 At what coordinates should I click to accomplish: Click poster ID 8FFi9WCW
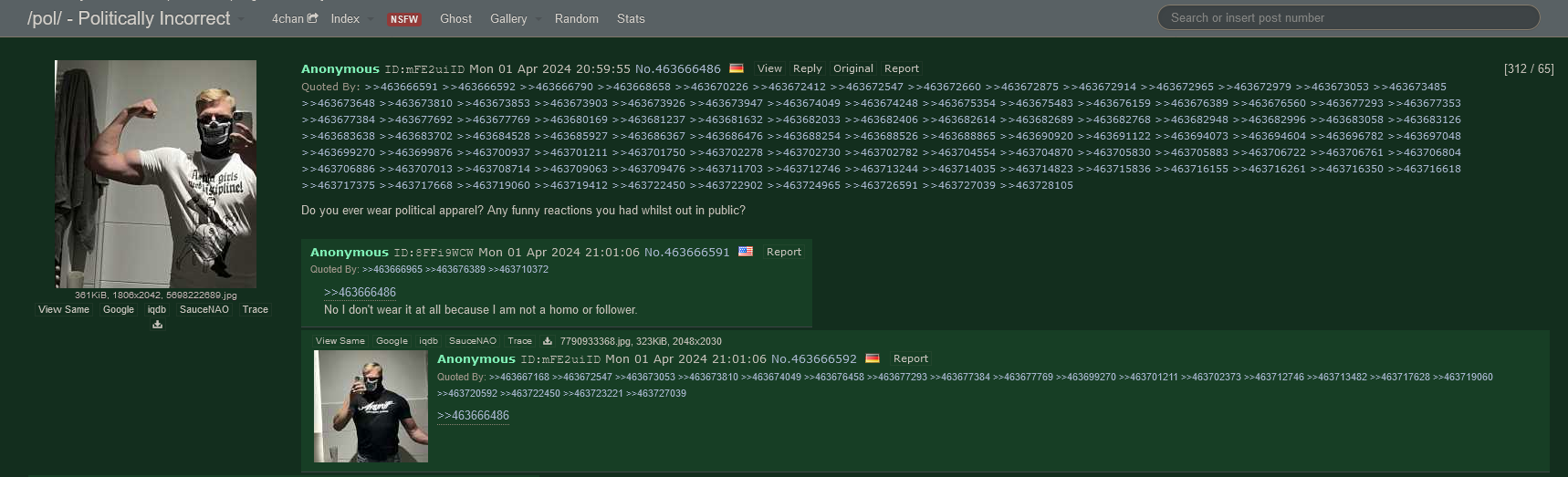pos(434,253)
